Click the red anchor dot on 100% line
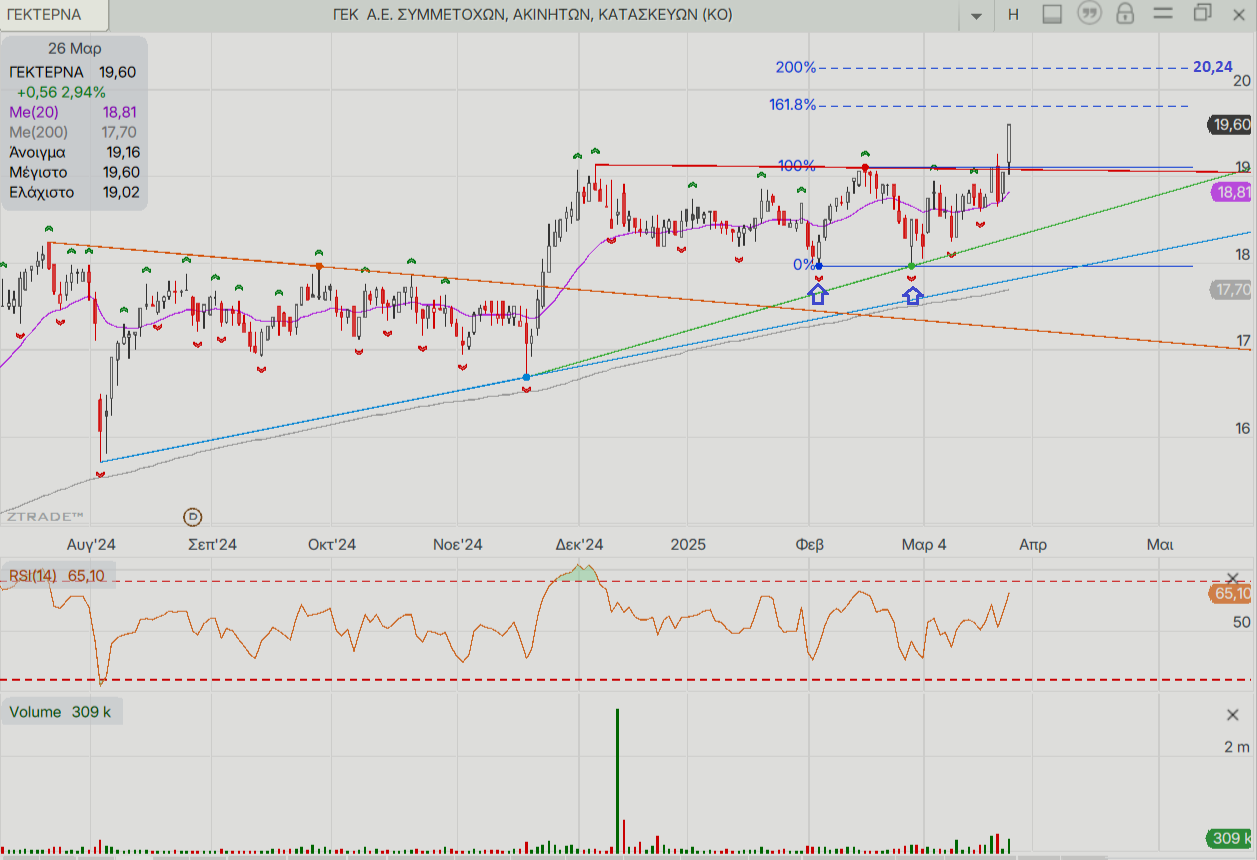1257x860 pixels. (865, 167)
